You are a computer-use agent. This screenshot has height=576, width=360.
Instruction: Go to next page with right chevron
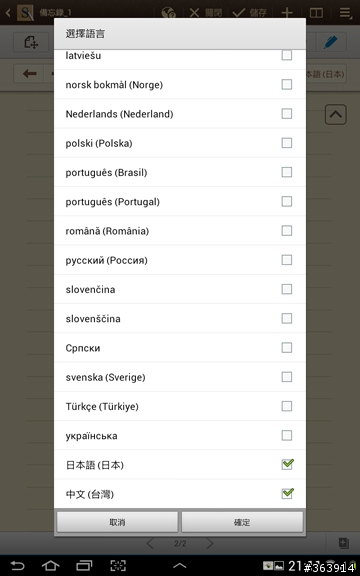tap(209, 543)
